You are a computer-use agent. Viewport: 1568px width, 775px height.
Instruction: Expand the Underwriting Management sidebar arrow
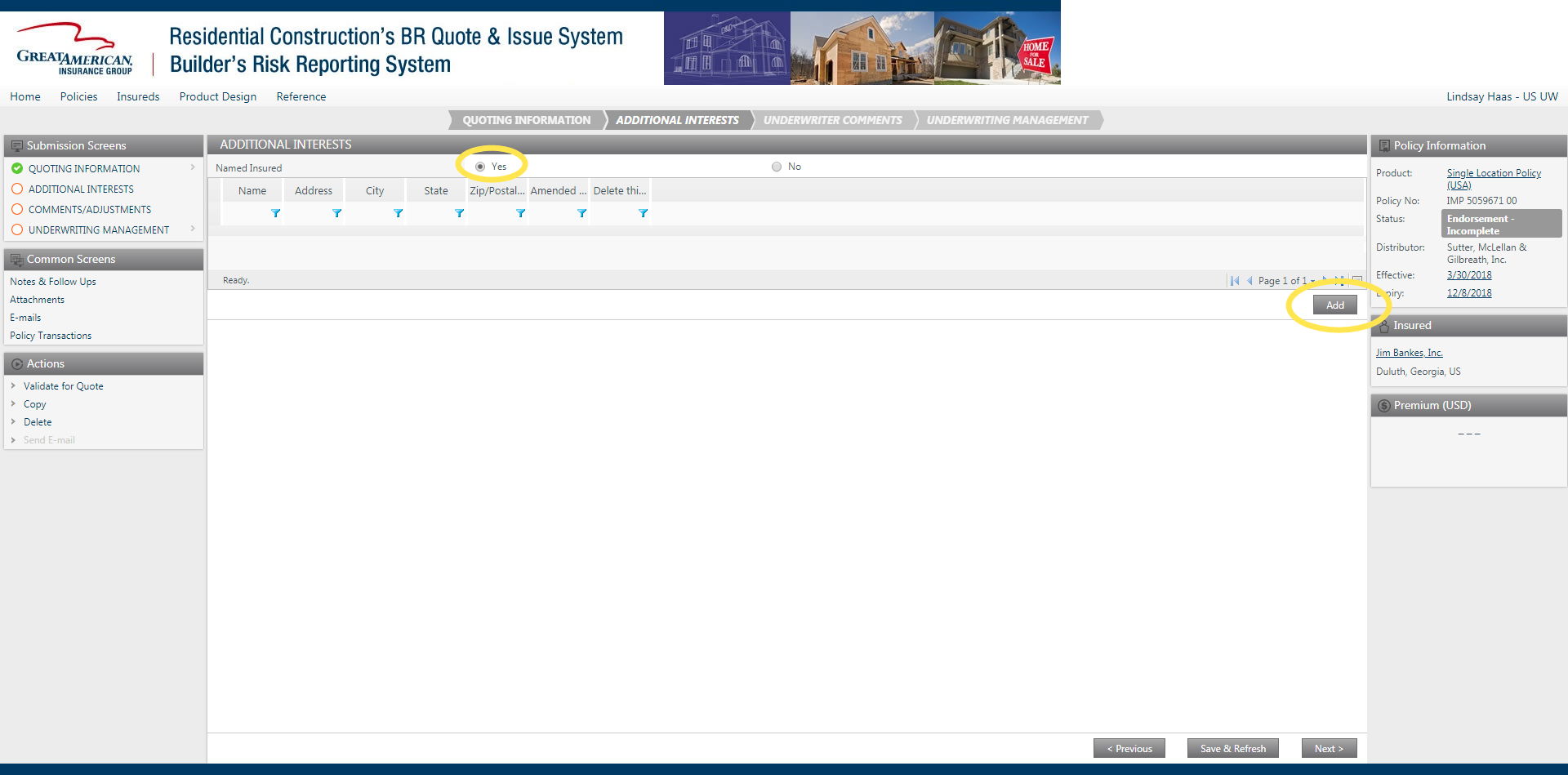[x=193, y=229]
